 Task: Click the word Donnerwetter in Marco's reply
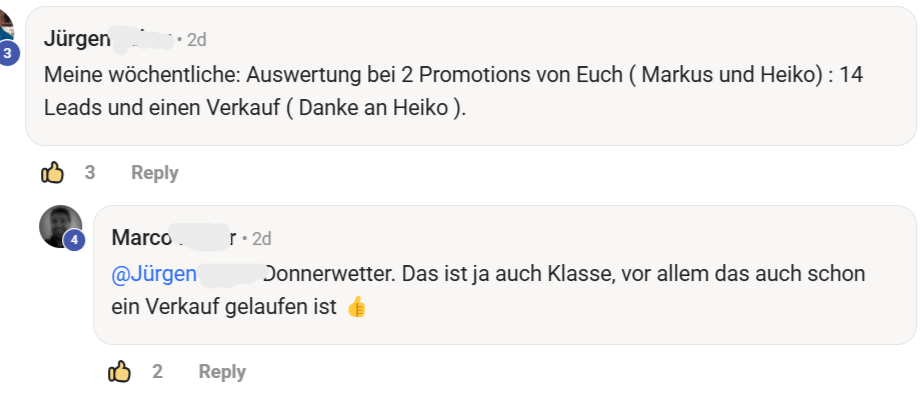click(329, 274)
